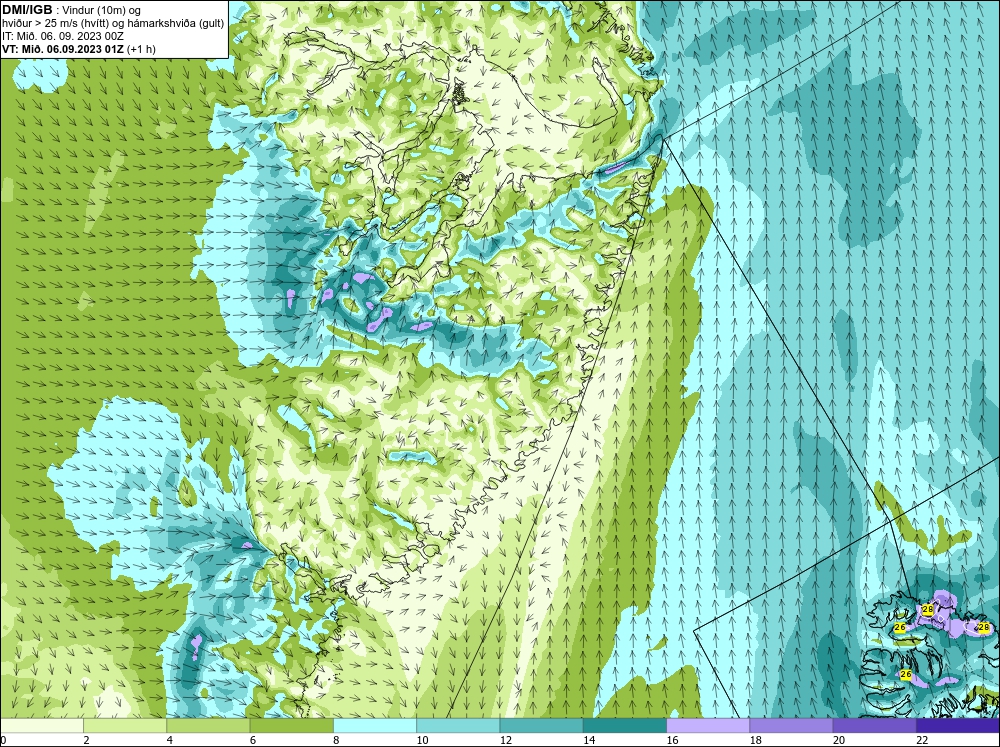Image resolution: width=1000 pixels, height=747 pixels.
Task: Click the 20–22 m/s violet legend swatch
Action: coord(875,725)
